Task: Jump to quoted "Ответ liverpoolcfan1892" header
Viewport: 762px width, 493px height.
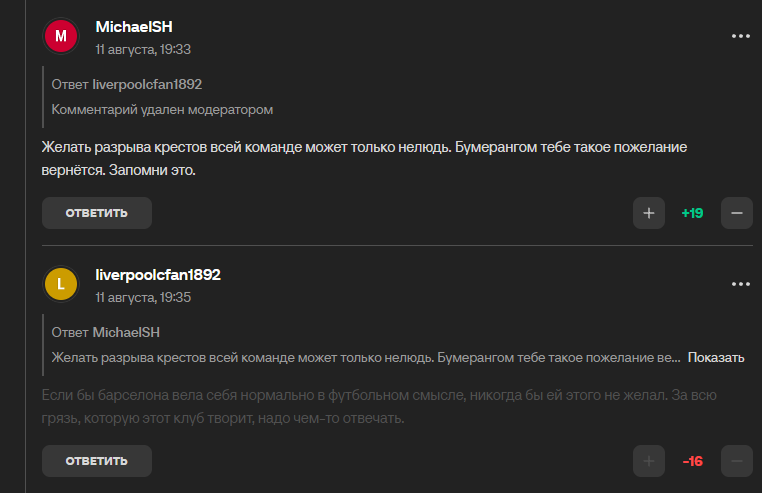Action: (127, 85)
